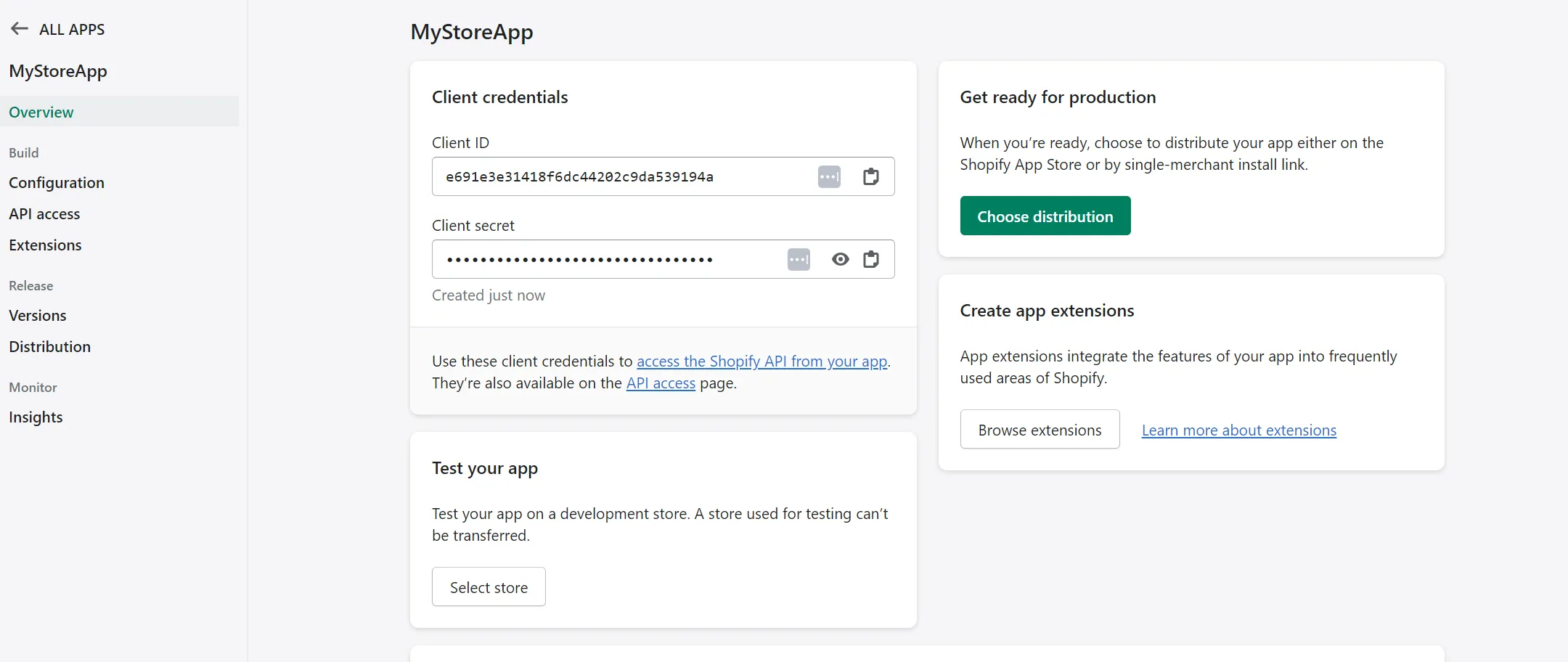Open Versions in the sidebar
Image resolution: width=1568 pixels, height=662 pixels.
[x=38, y=316]
